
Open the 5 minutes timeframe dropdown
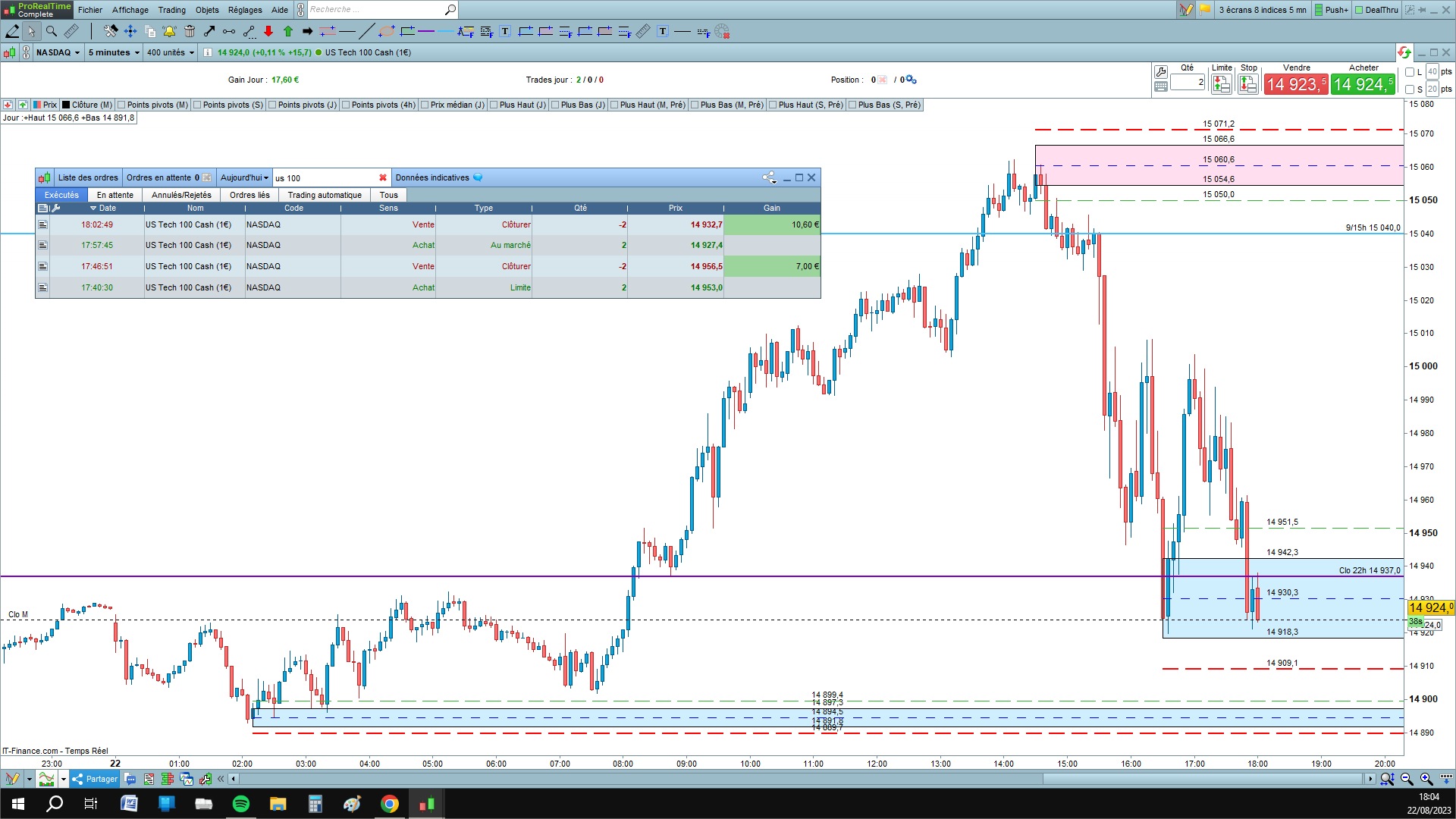click(x=114, y=52)
